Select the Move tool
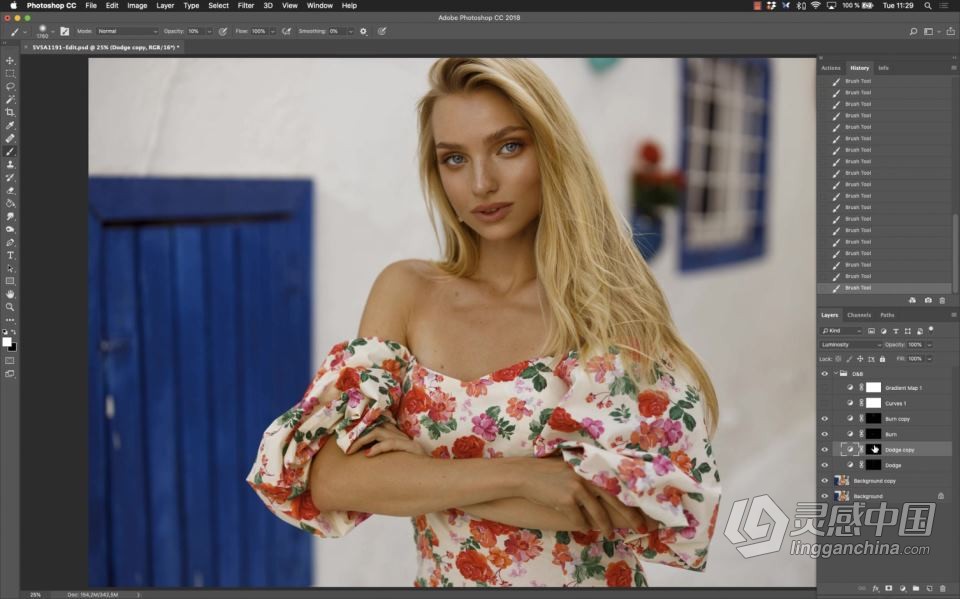Image resolution: width=960 pixels, height=599 pixels. click(x=10, y=61)
